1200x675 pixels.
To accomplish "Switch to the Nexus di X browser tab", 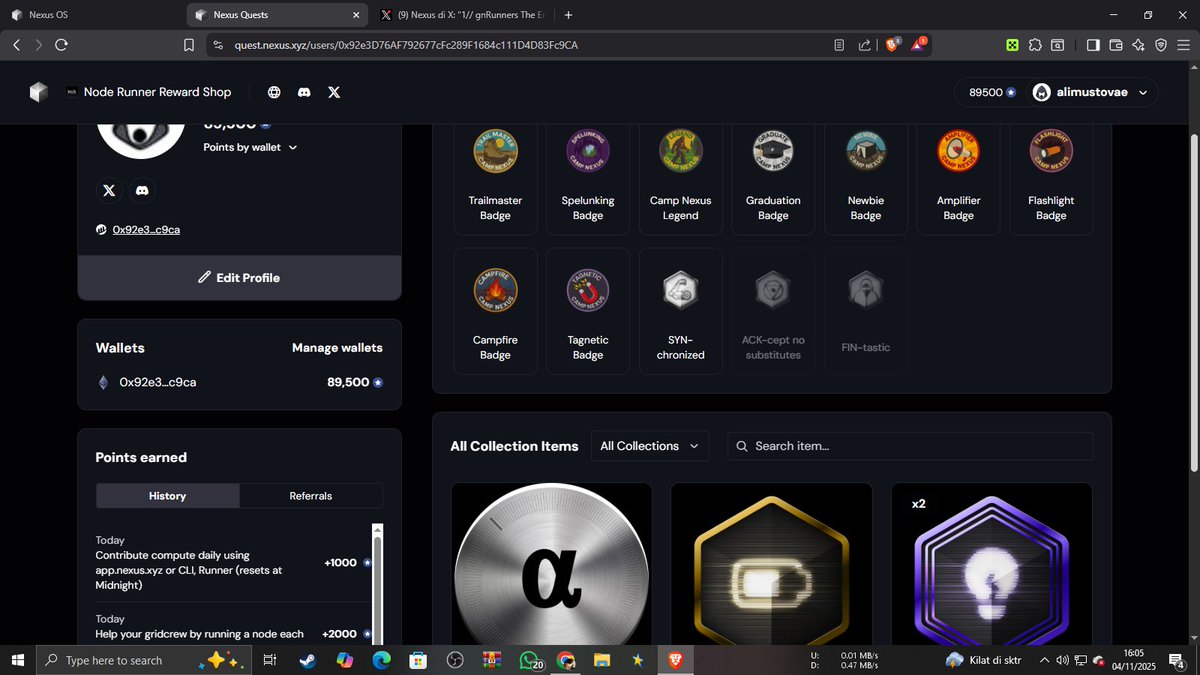I will [x=465, y=15].
